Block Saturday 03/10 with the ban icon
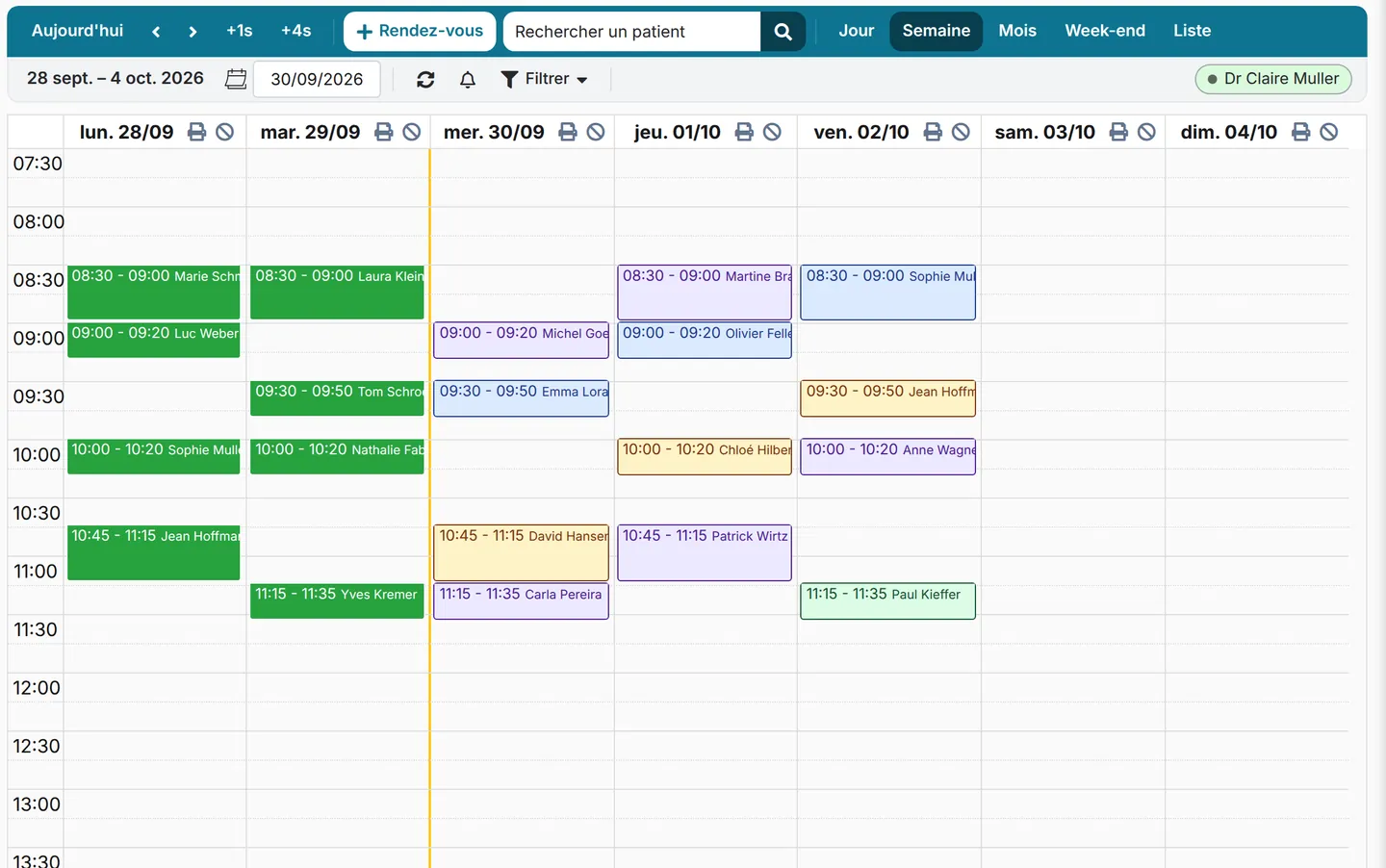The image size is (1386, 868). pos(1146,132)
